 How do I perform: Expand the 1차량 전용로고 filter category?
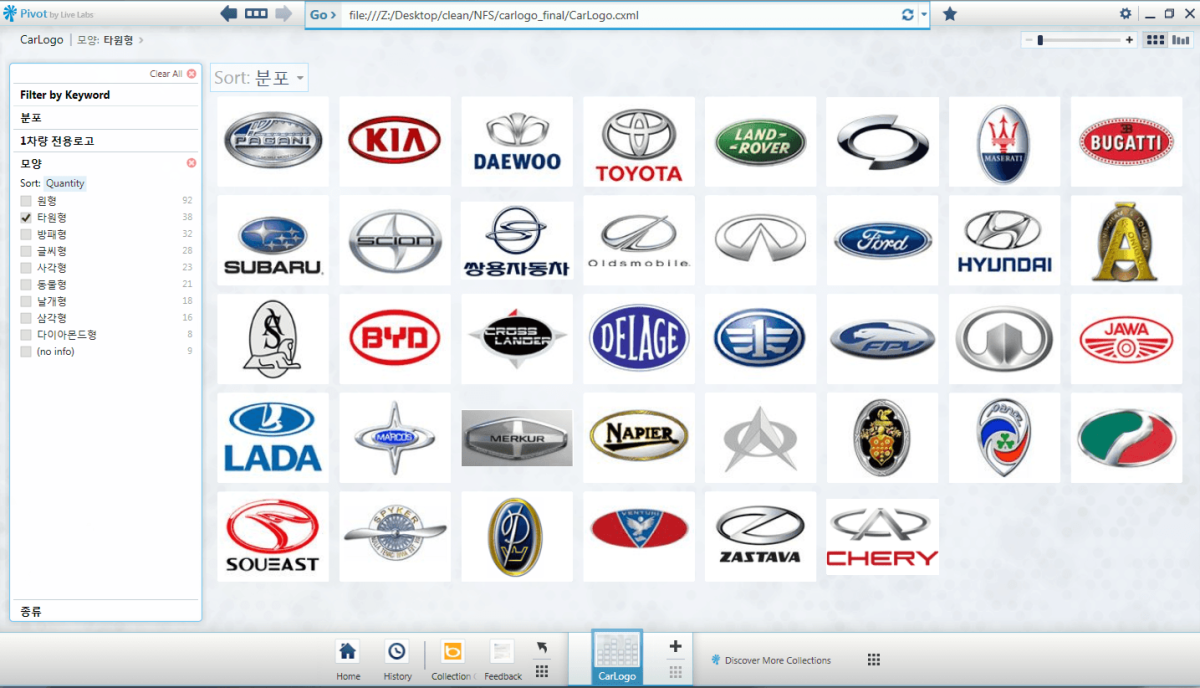tap(57, 141)
